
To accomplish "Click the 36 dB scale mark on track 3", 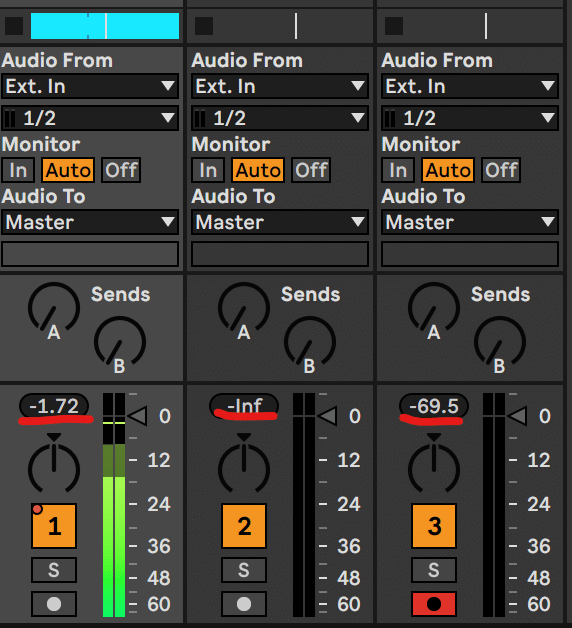I will [538, 546].
